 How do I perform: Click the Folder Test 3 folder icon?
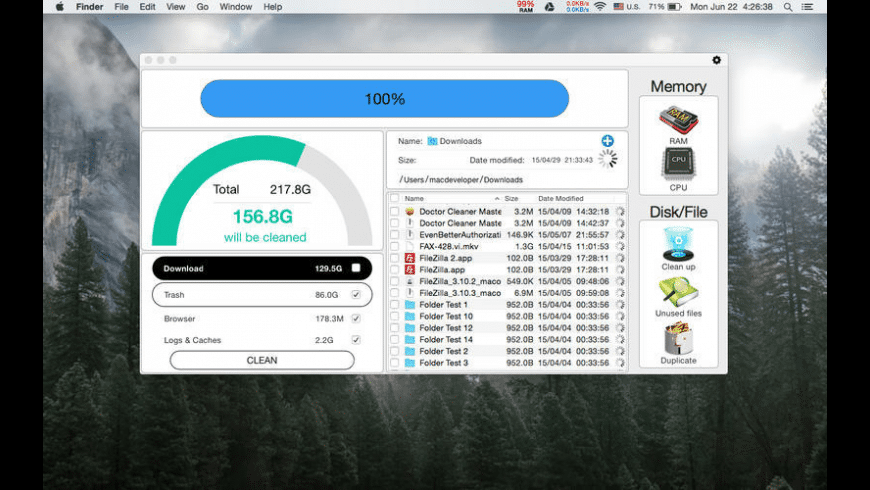(409, 363)
